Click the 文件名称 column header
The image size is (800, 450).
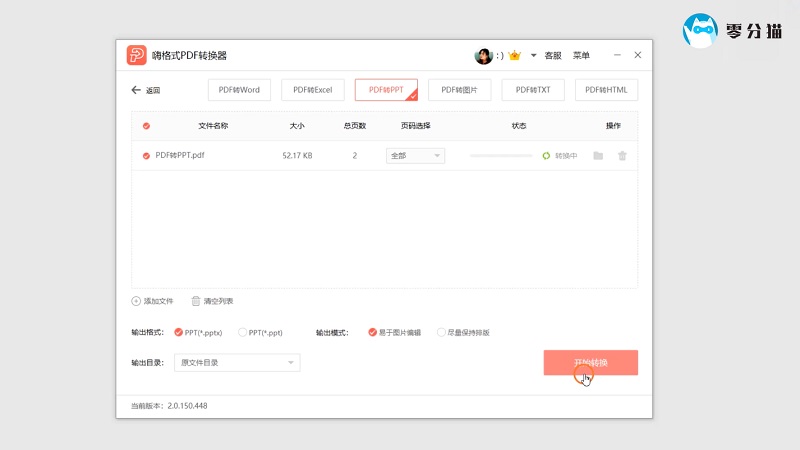(x=213, y=126)
